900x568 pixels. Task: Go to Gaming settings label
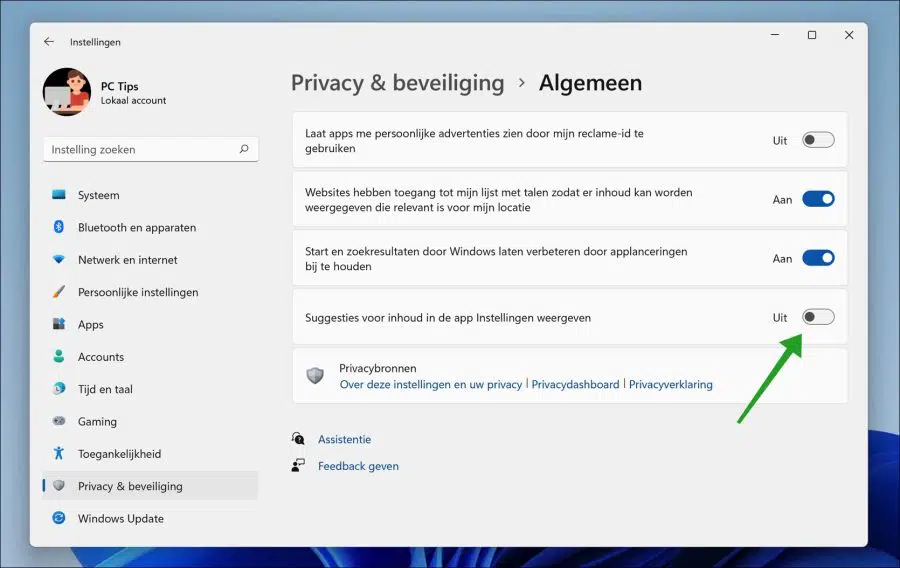click(x=97, y=422)
